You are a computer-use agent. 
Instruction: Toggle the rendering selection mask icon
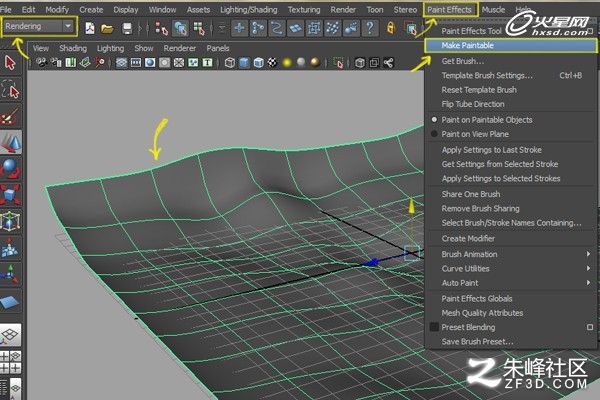(351, 28)
